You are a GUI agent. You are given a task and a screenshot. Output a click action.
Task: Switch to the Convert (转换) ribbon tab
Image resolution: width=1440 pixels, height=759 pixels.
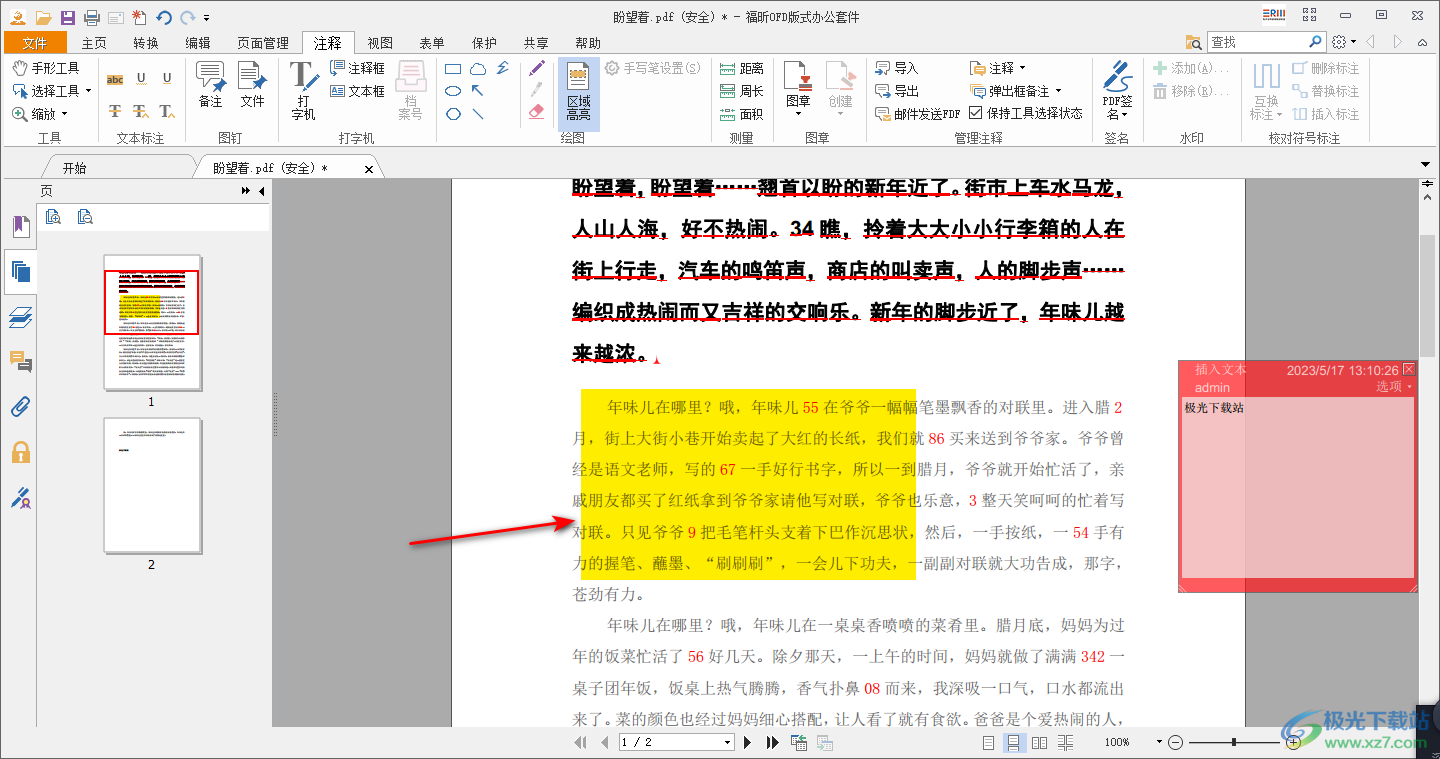pos(146,43)
